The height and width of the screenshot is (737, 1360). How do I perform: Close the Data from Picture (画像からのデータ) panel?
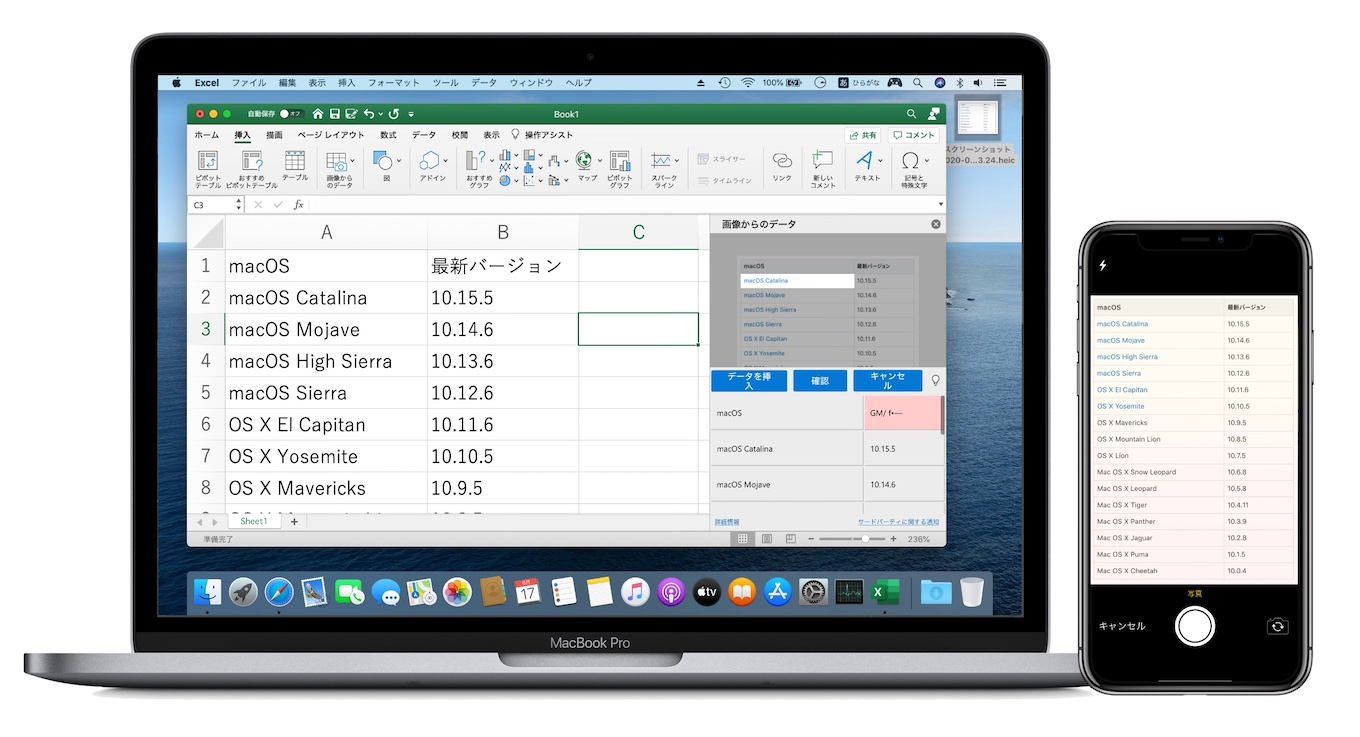point(936,224)
